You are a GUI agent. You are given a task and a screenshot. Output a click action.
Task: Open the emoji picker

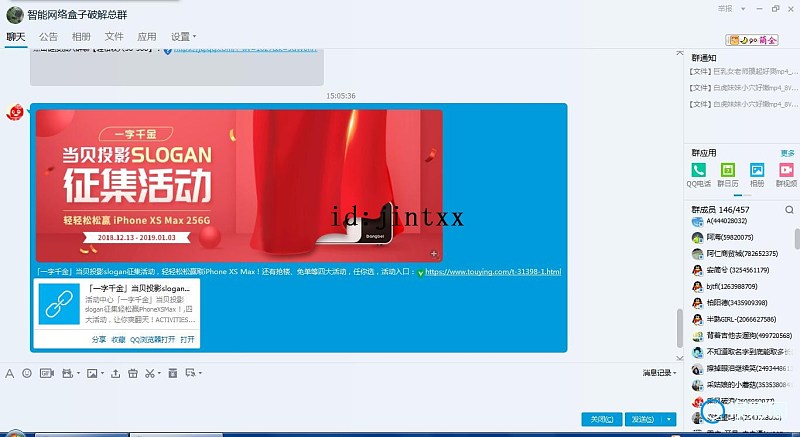click(27, 374)
